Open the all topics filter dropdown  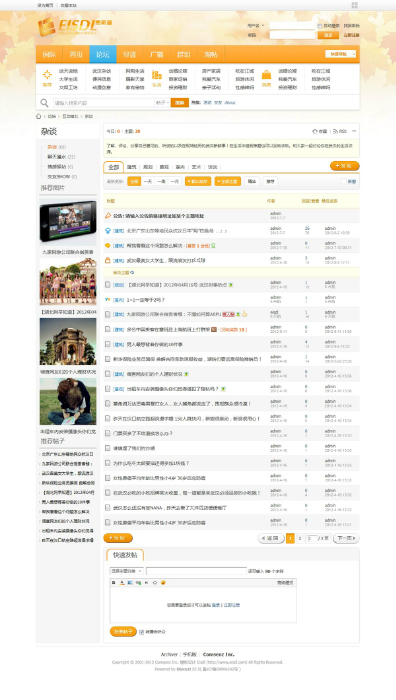pos(228,181)
